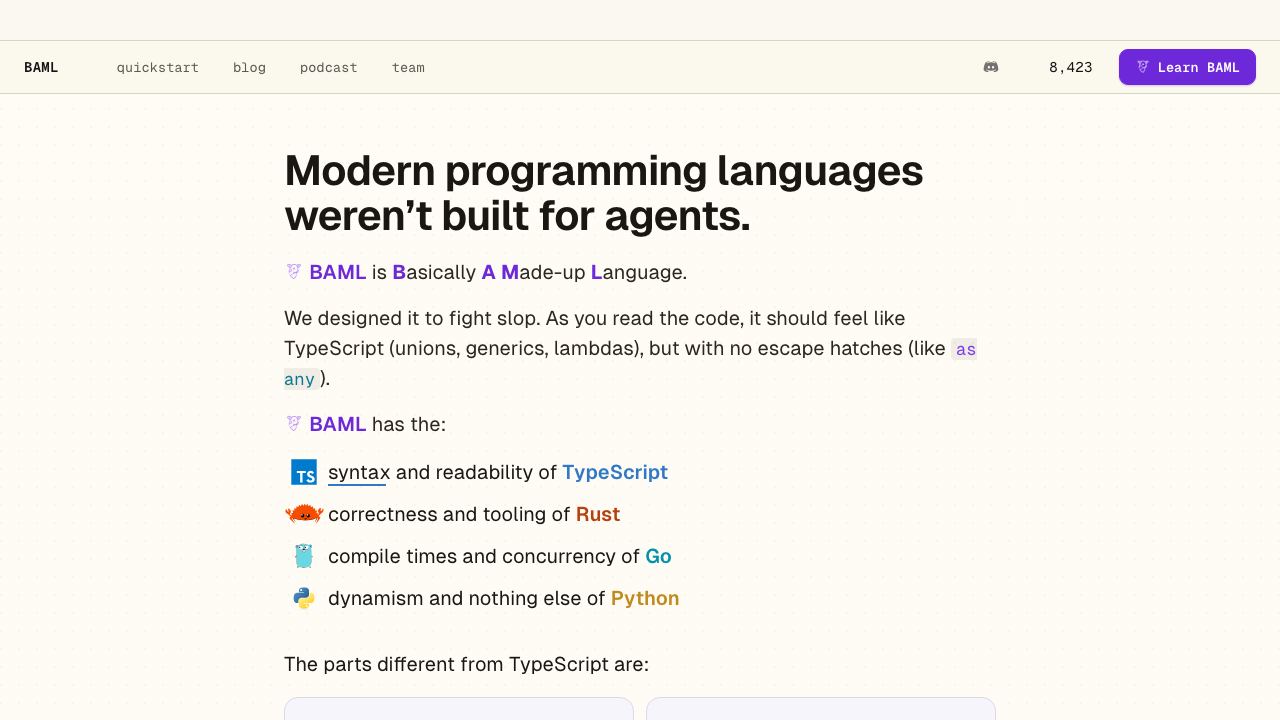Click the TypeScript TS logo icon
The width and height of the screenshot is (1280, 720).
pyautogui.click(x=304, y=472)
